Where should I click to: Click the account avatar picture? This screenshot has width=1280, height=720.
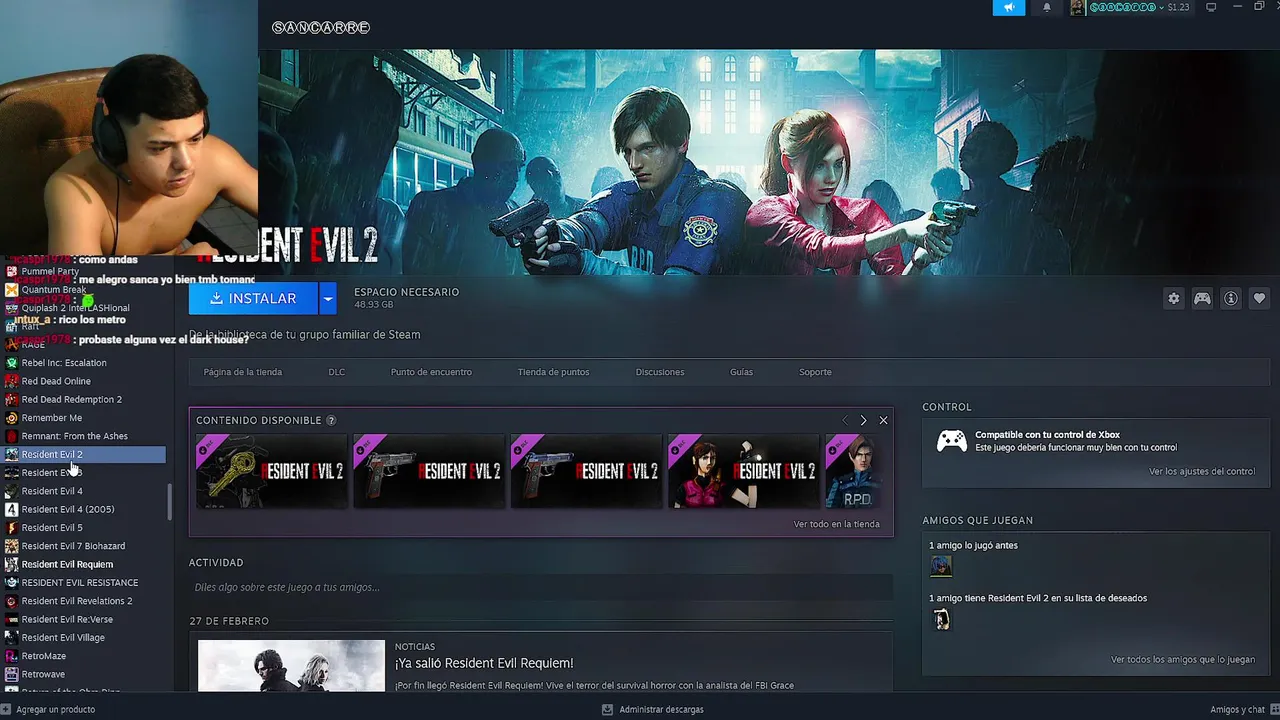click(x=1077, y=8)
